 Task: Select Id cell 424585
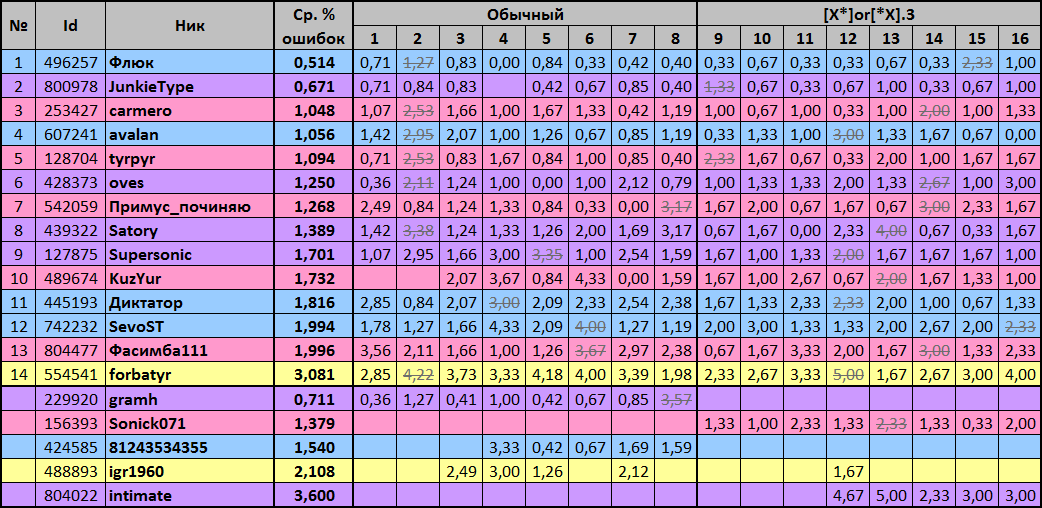coord(70,447)
